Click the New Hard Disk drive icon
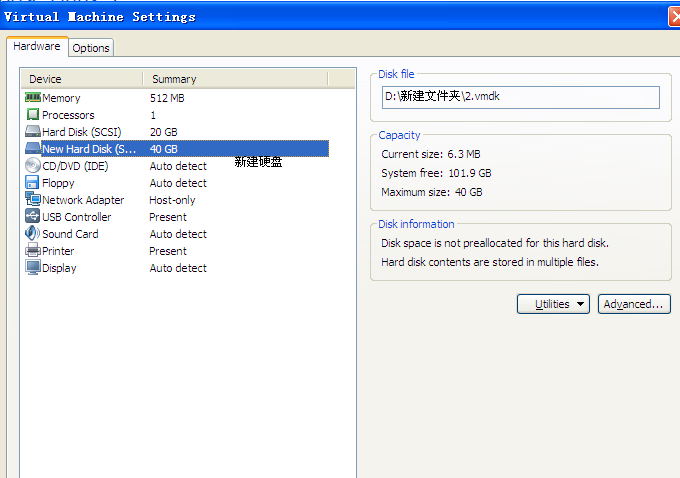The height and width of the screenshot is (478, 680). click(x=33, y=148)
